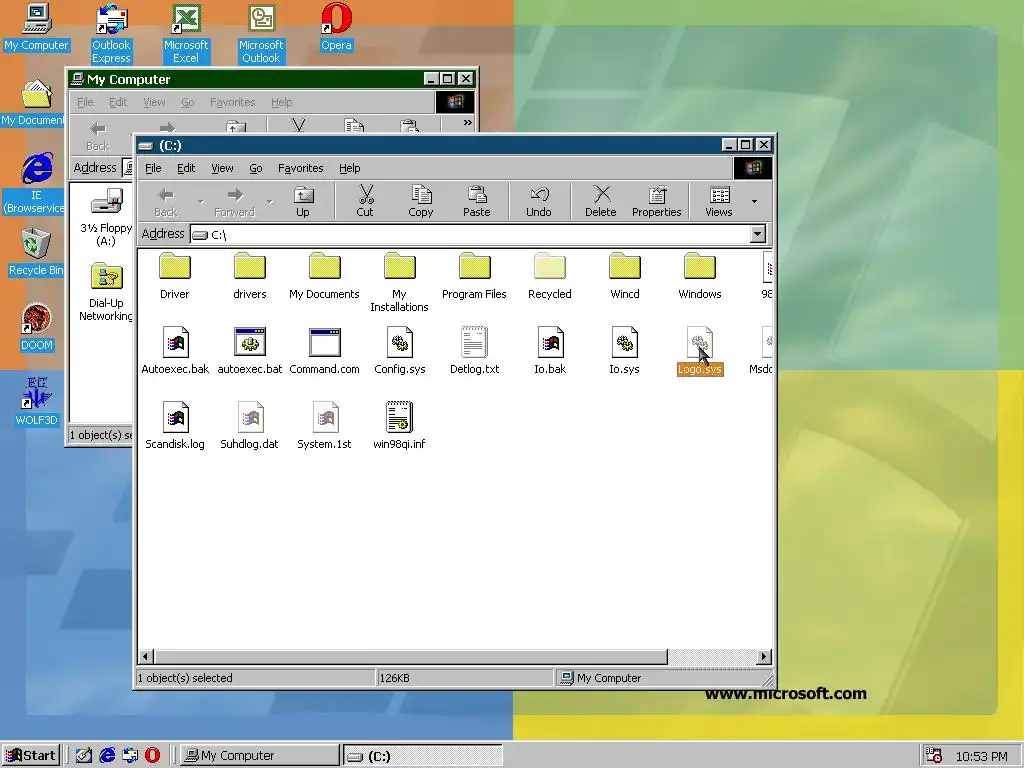Select the Opera desktop shortcut

pyautogui.click(x=336, y=27)
